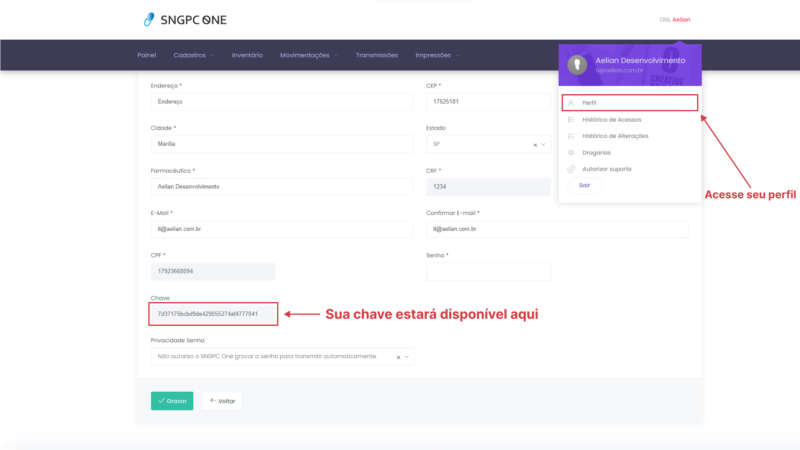This screenshot has height=450, width=800.
Task: Clear the Estado selection with the x
Action: [535, 145]
